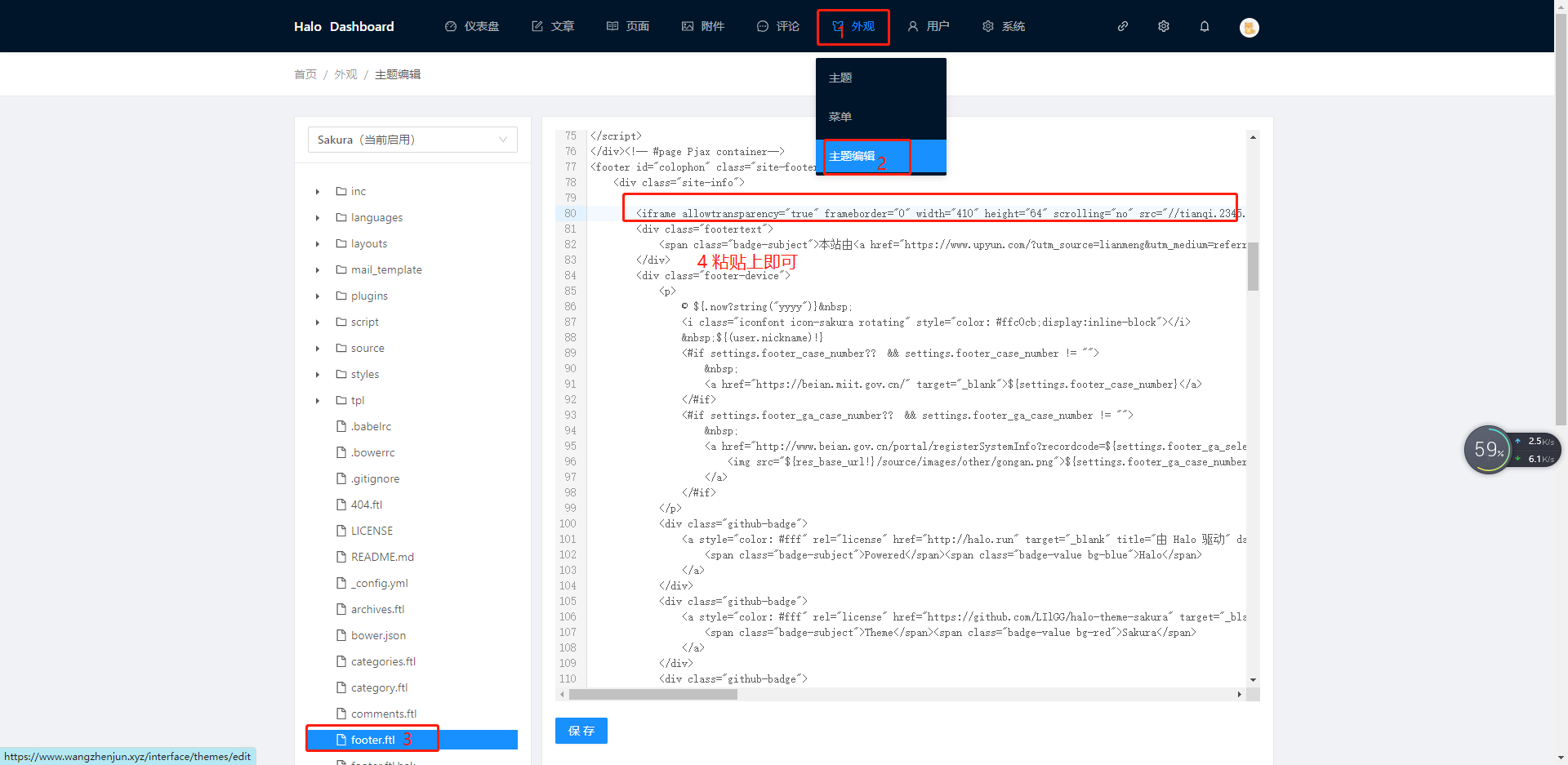Open the comments.ftl file
This screenshot has height=765, width=1568.
pyautogui.click(x=384, y=714)
